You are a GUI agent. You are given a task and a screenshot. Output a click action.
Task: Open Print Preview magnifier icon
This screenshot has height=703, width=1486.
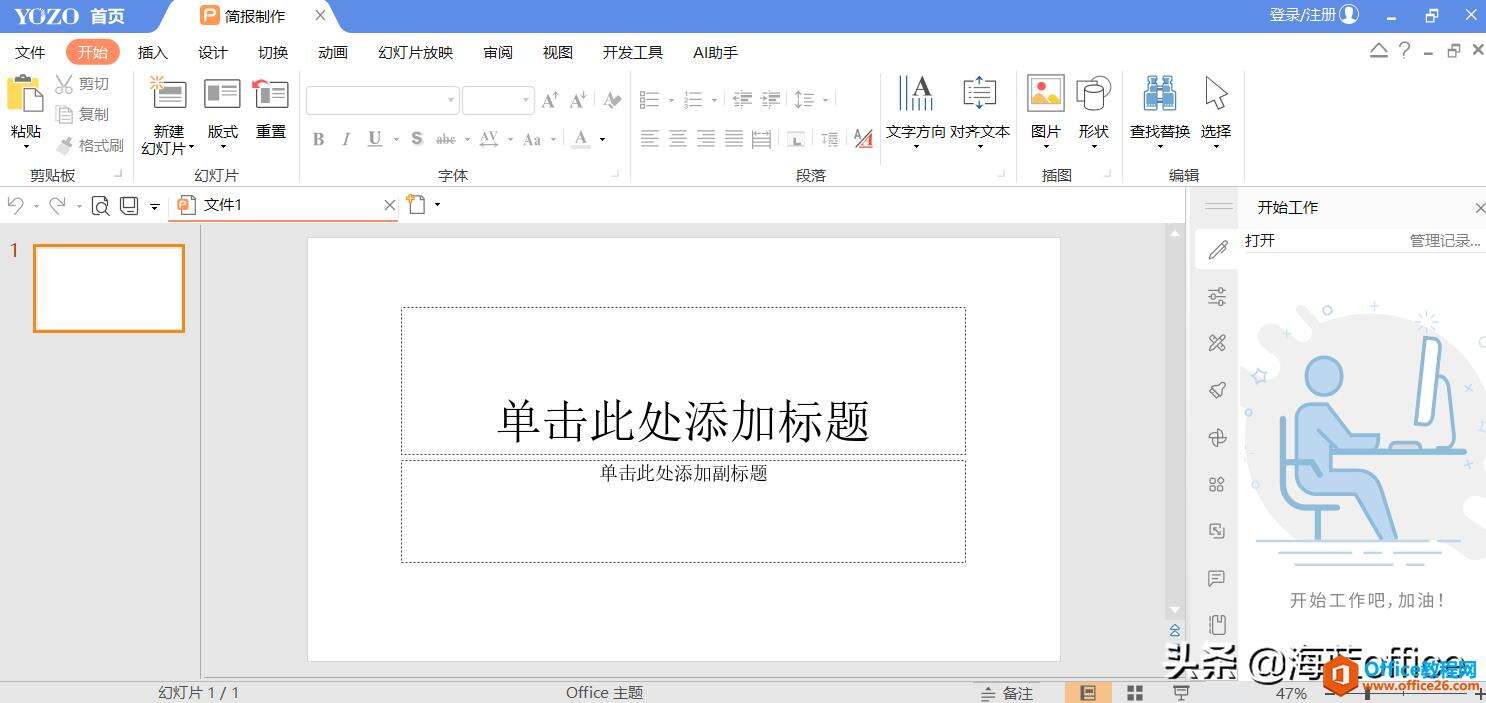pos(100,205)
